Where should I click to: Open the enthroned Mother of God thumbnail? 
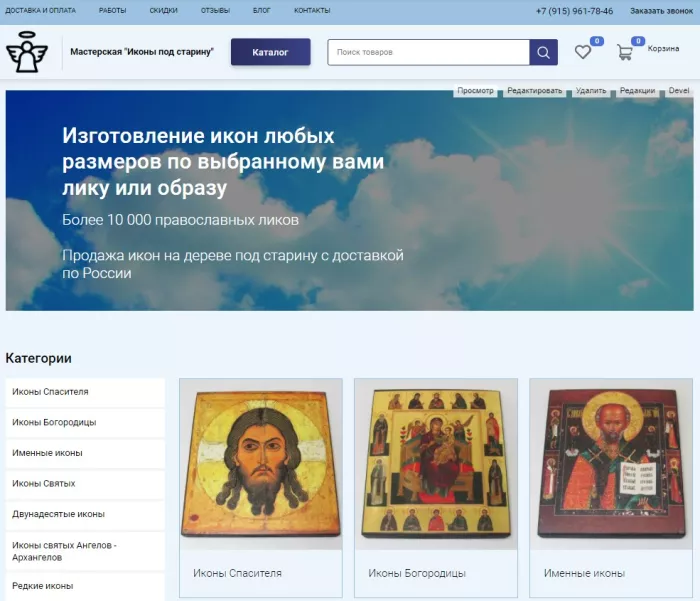(436, 464)
